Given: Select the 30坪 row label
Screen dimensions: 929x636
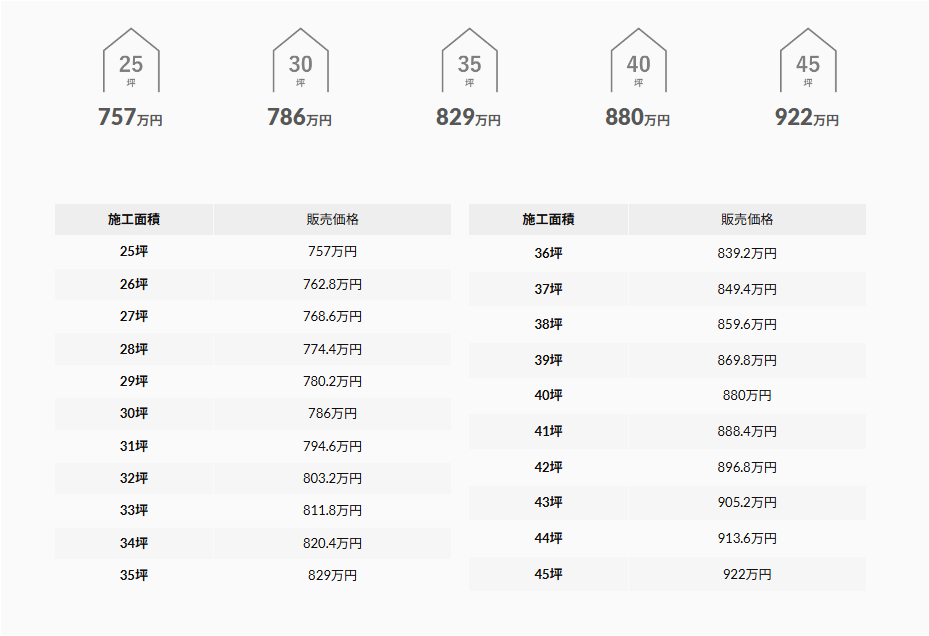Looking at the screenshot, I should (x=134, y=413).
